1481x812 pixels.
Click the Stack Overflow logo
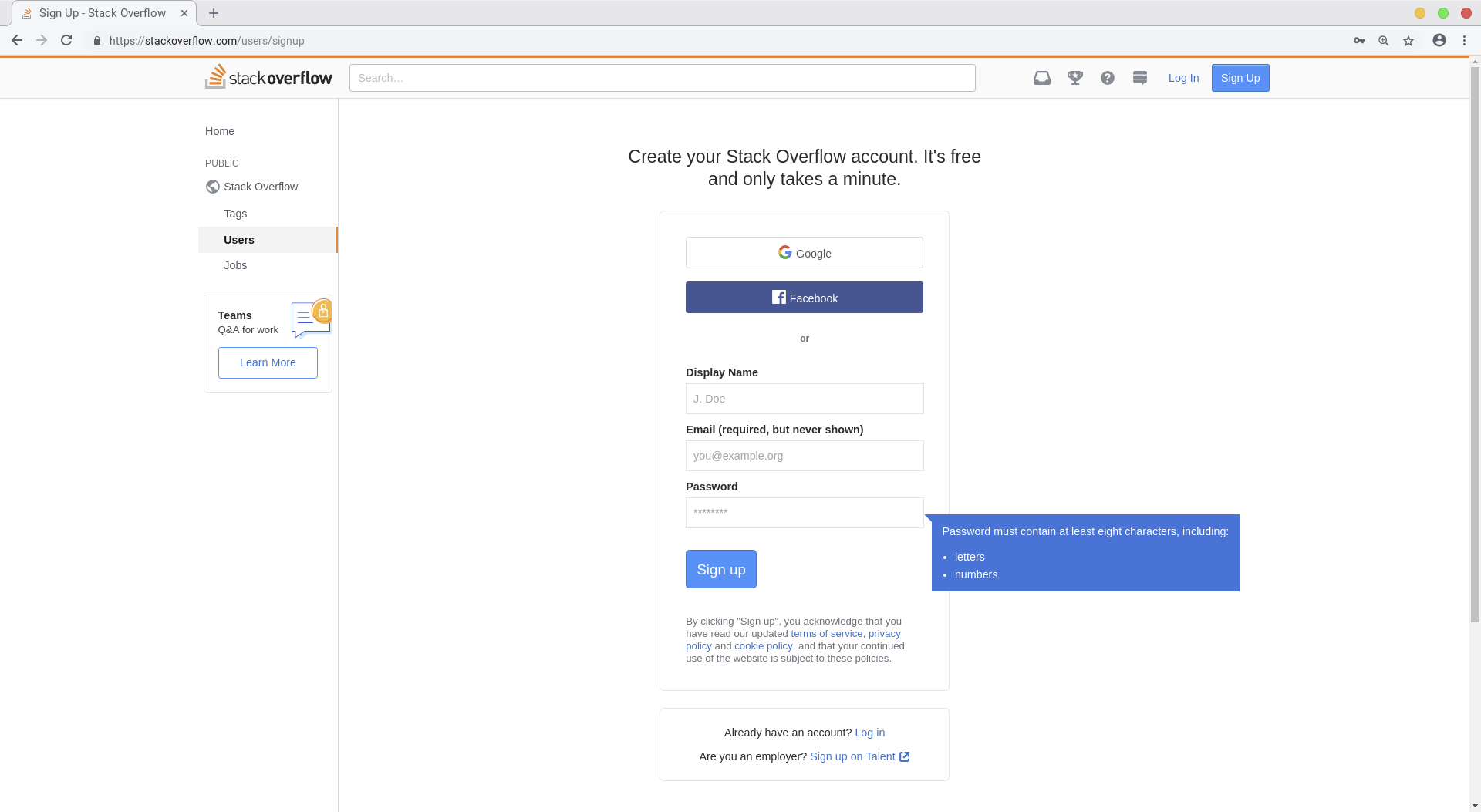point(268,77)
